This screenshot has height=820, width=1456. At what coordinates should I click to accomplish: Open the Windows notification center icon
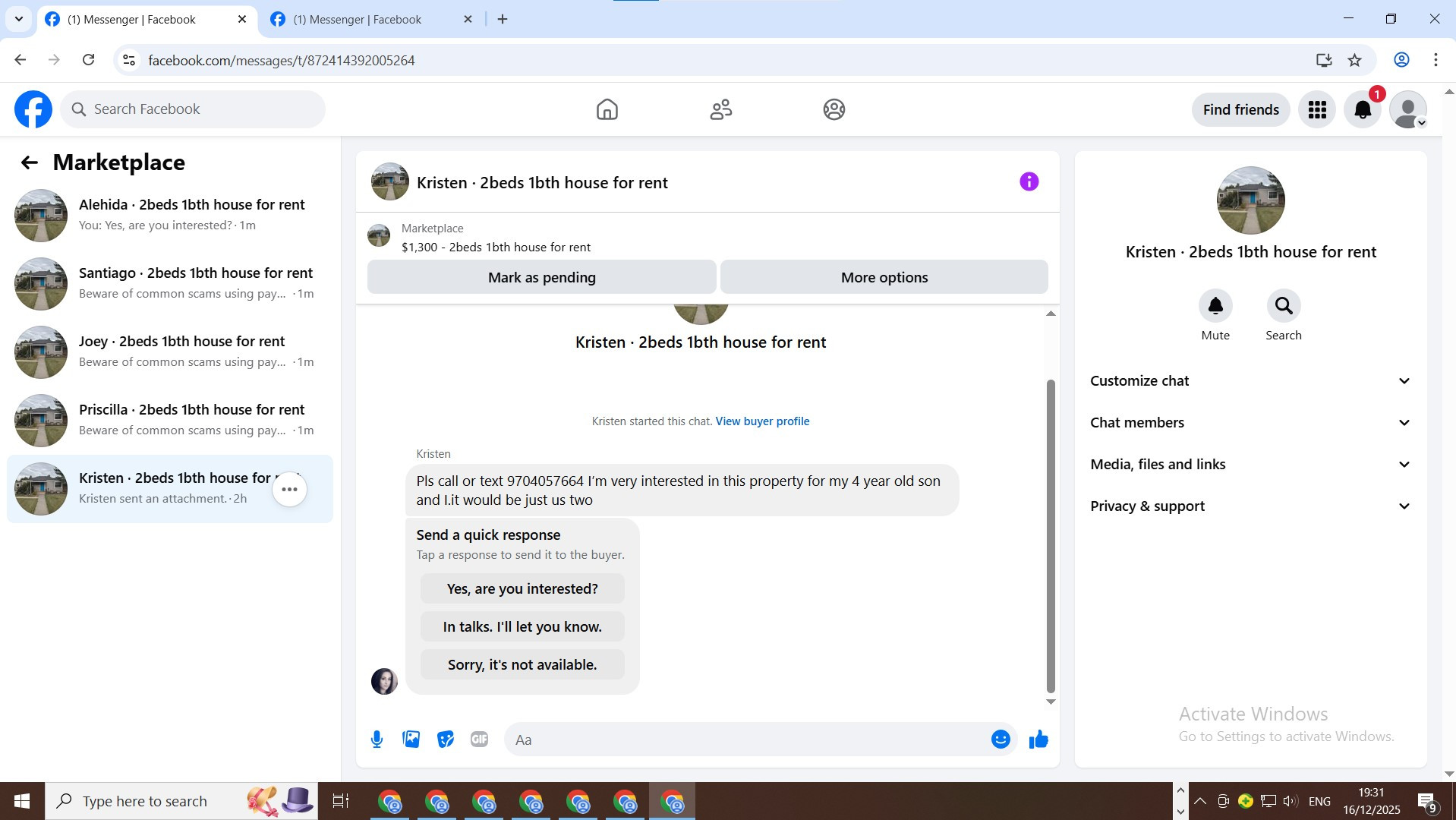(1426, 802)
